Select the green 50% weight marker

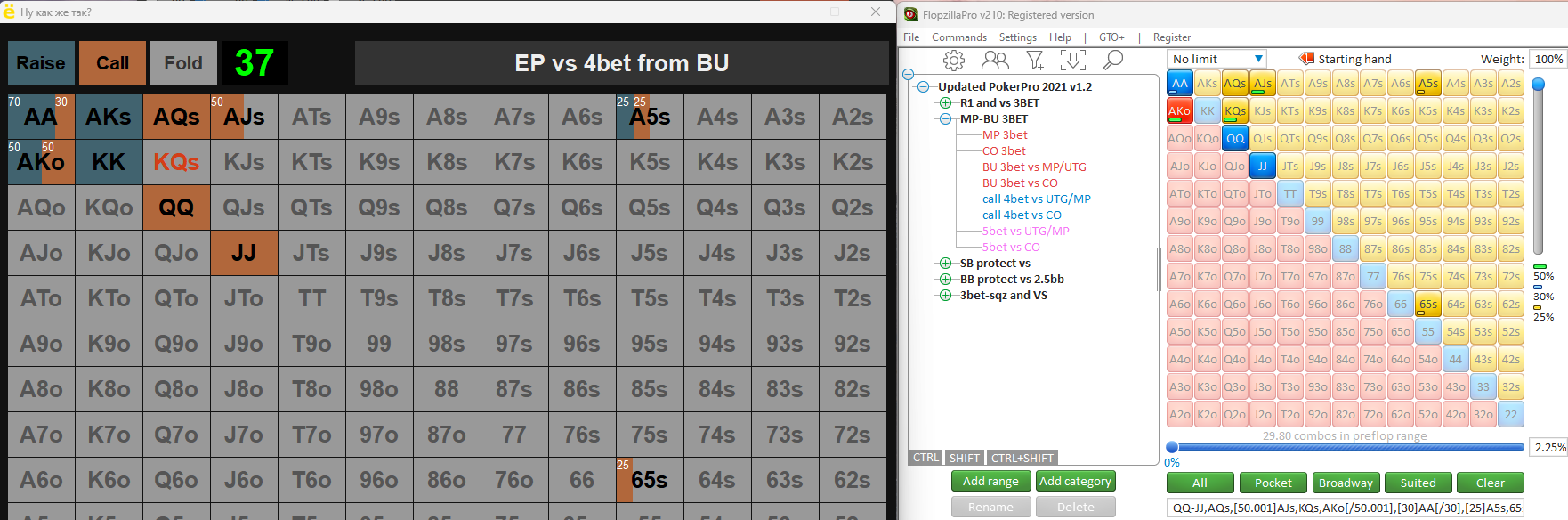pos(1540,267)
